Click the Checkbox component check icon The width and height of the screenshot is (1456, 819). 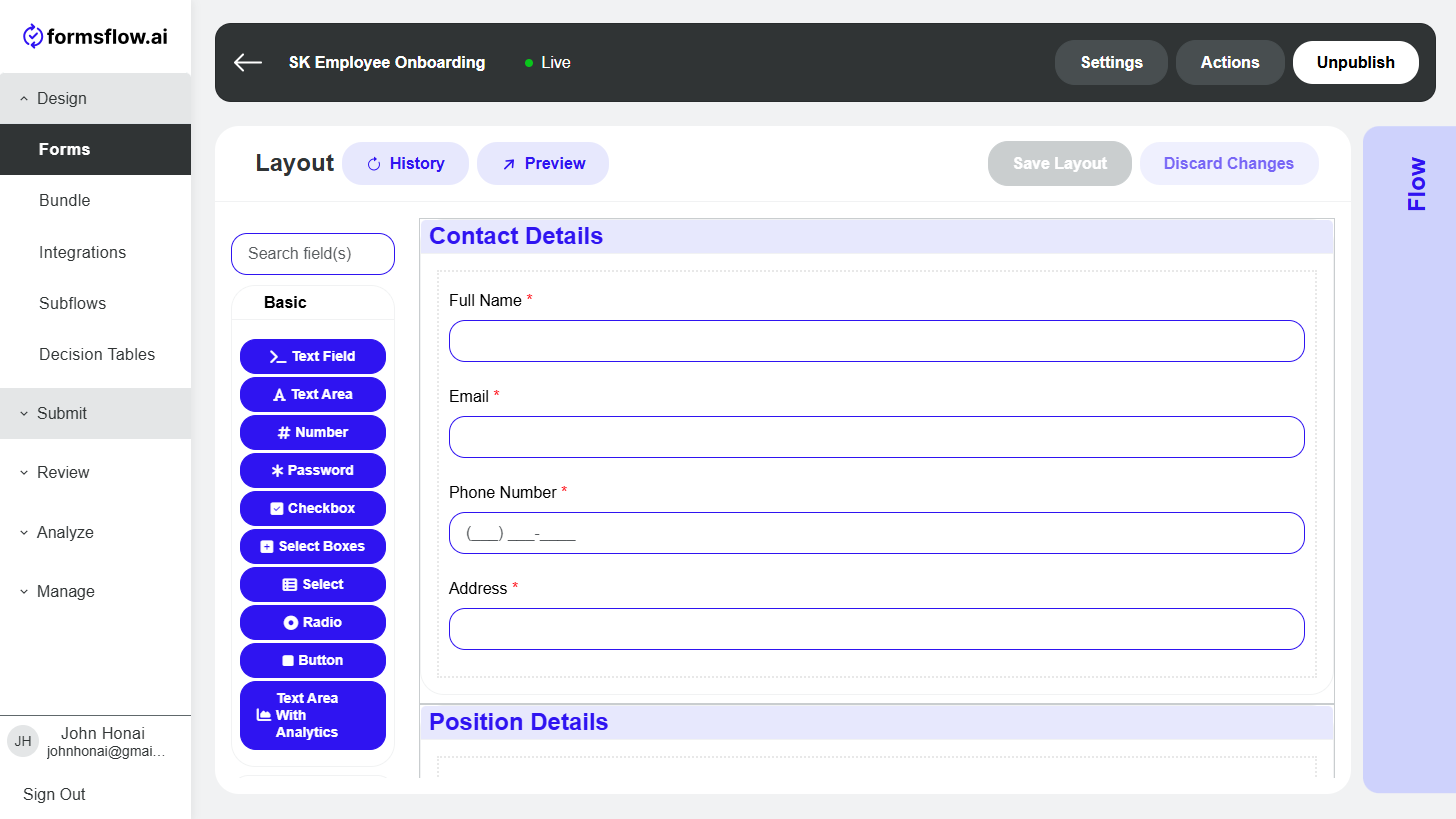coord(277,509)
